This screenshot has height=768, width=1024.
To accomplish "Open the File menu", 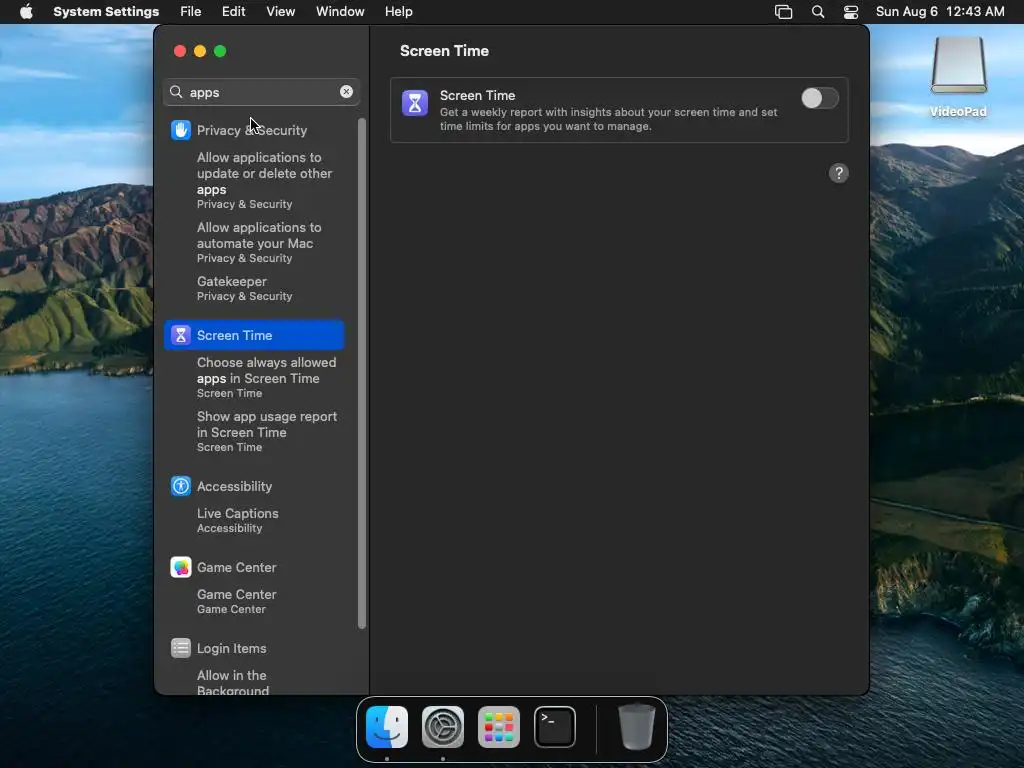I will click(191, 12).
